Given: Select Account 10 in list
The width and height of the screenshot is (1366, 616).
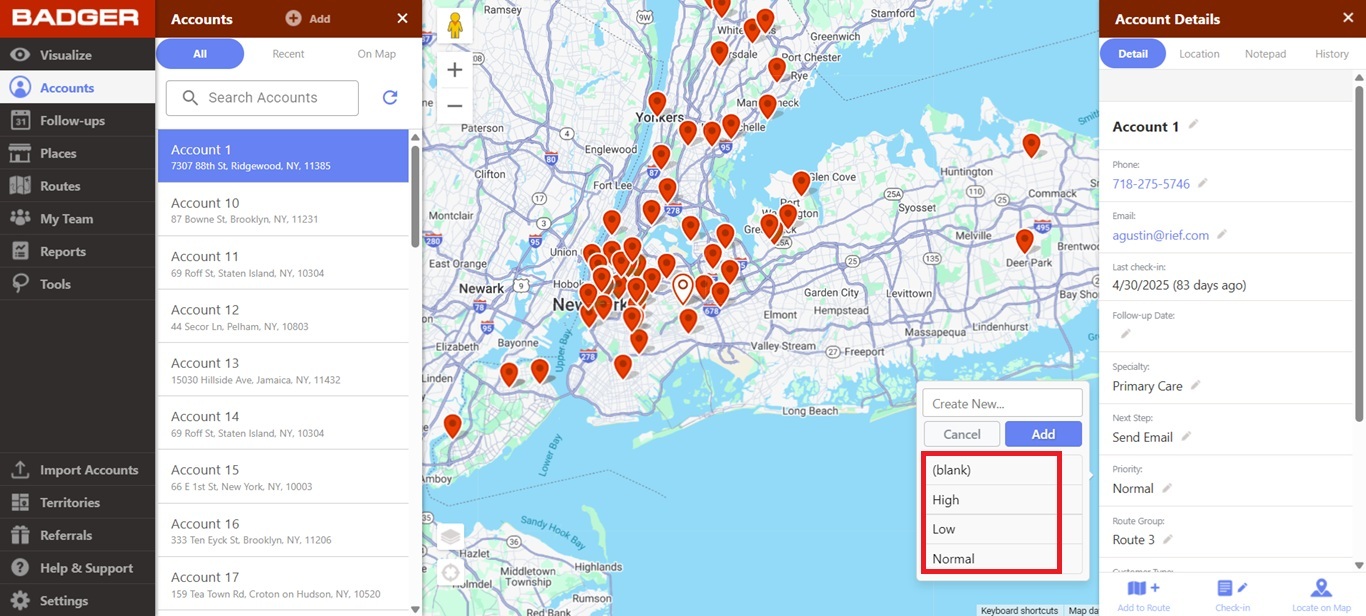Looking at the screenshot, I should pos(283,210).
